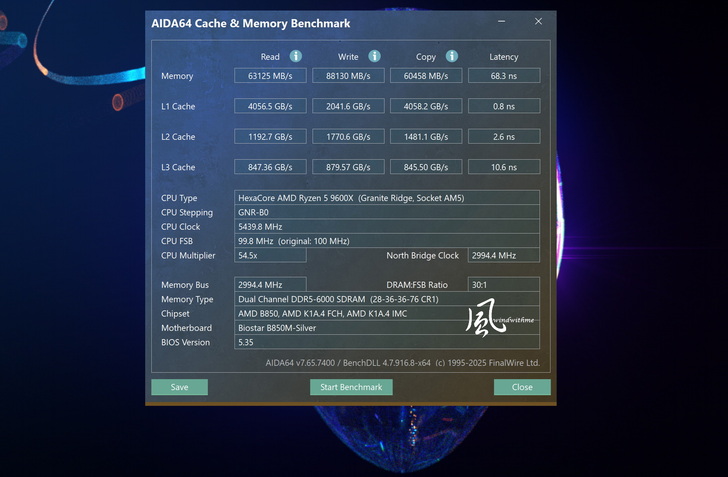Save the benchmark results
This screenshot has height=477, width=728.
click(x=179, y=387)
